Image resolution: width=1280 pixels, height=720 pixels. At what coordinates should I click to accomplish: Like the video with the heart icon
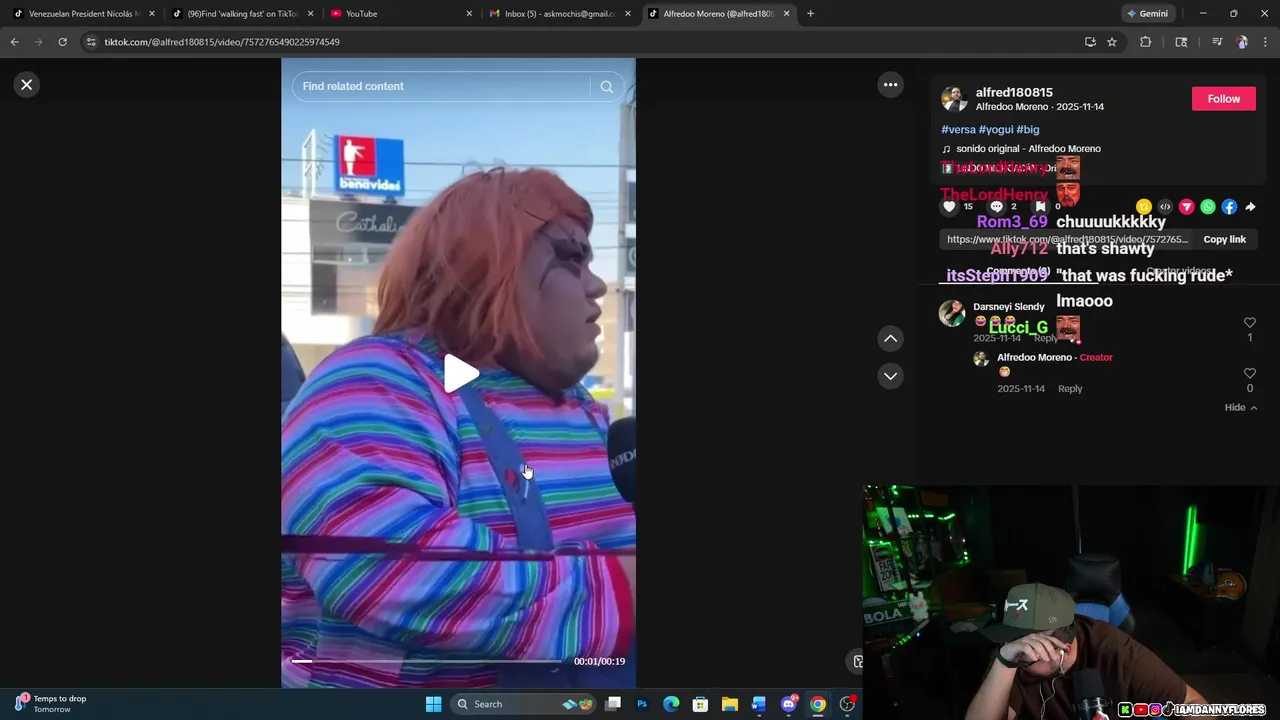tap(949, 206)
